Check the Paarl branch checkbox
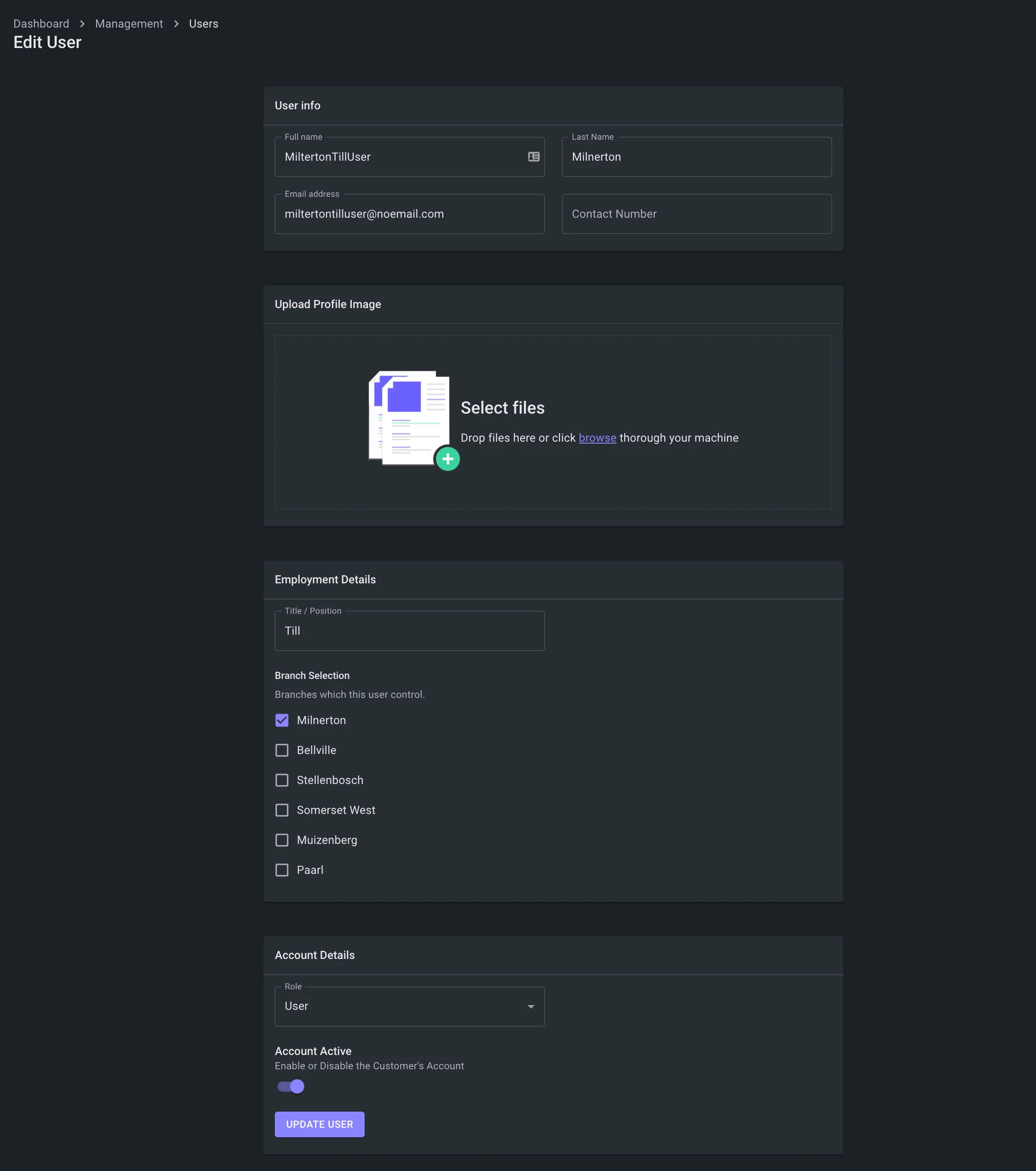The image size is (1036, 1171). click(282, 870)
